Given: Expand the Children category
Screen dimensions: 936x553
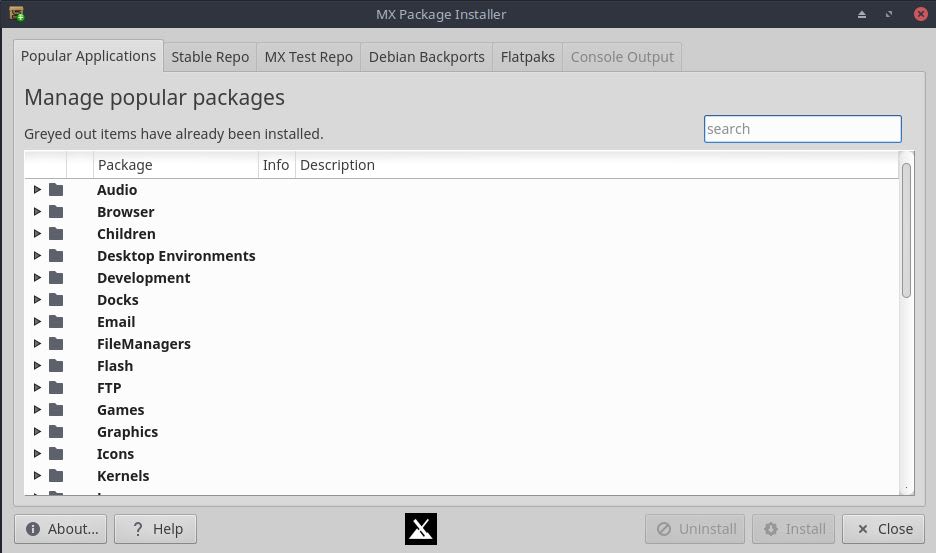Looking at the screenshot, I should coord(37,234).
